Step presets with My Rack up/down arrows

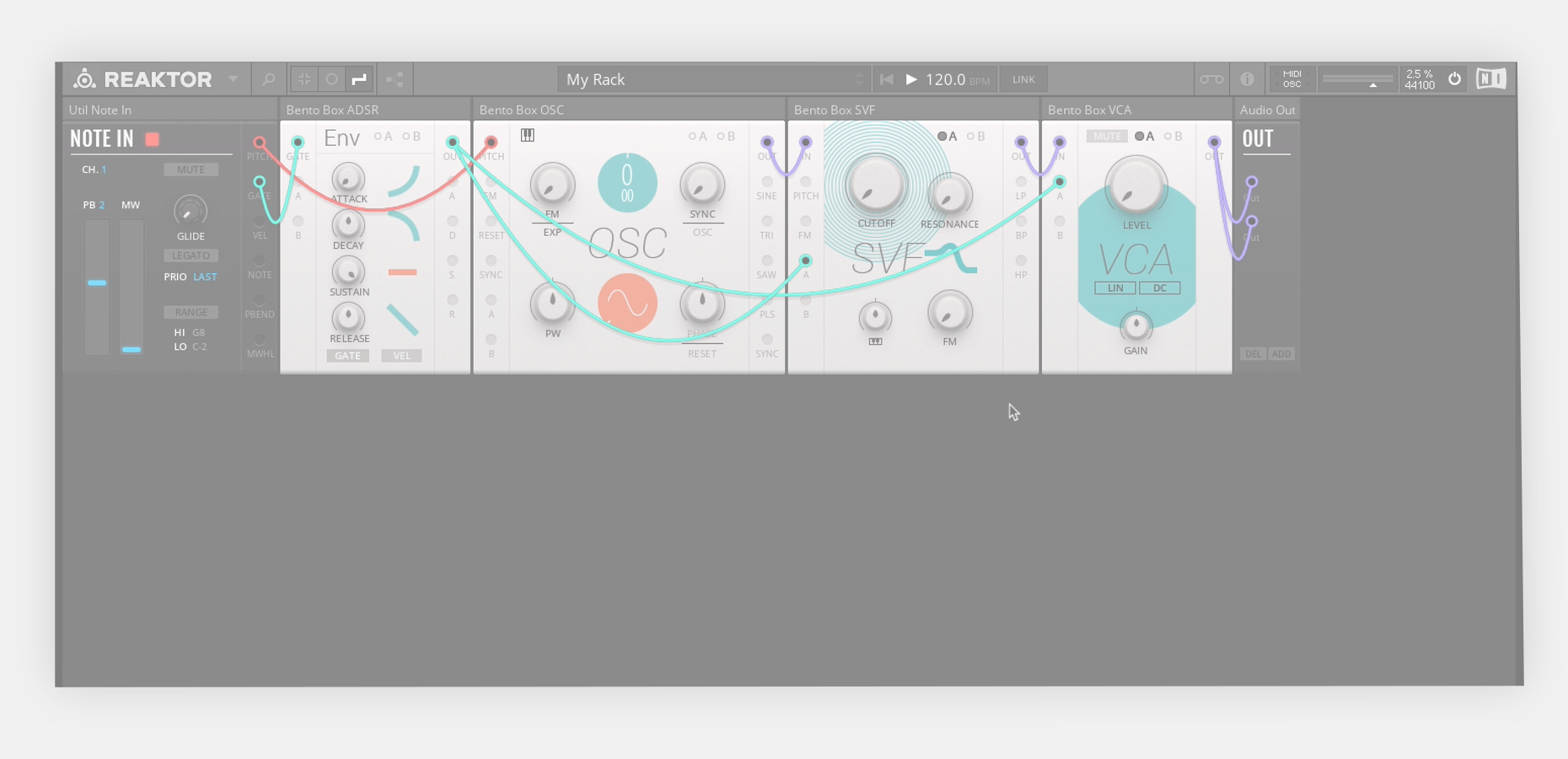[x=859, y=79]
